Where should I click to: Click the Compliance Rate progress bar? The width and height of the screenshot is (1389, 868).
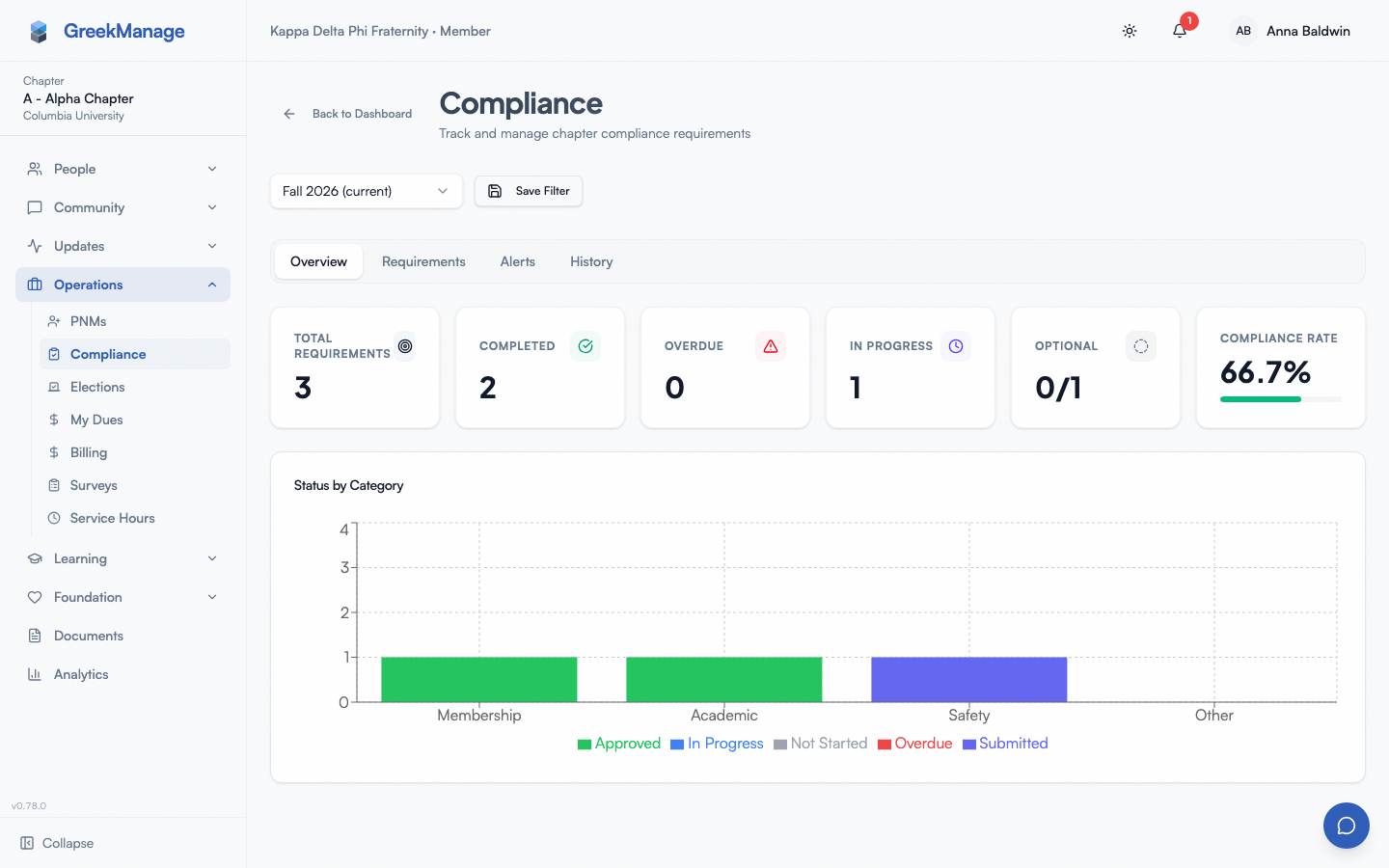(x=1281, y=399)
